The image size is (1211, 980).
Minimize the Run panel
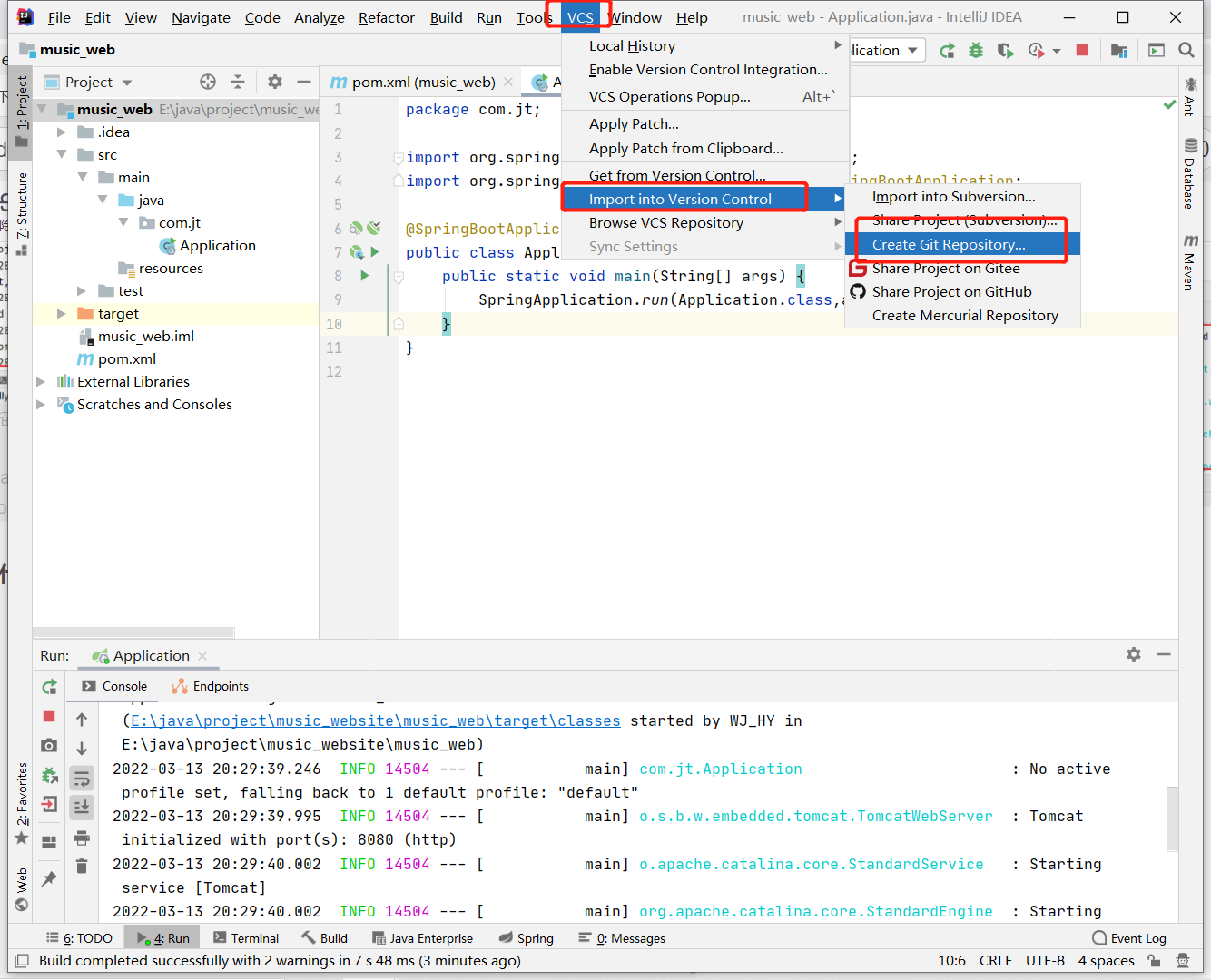[1164, 654]
